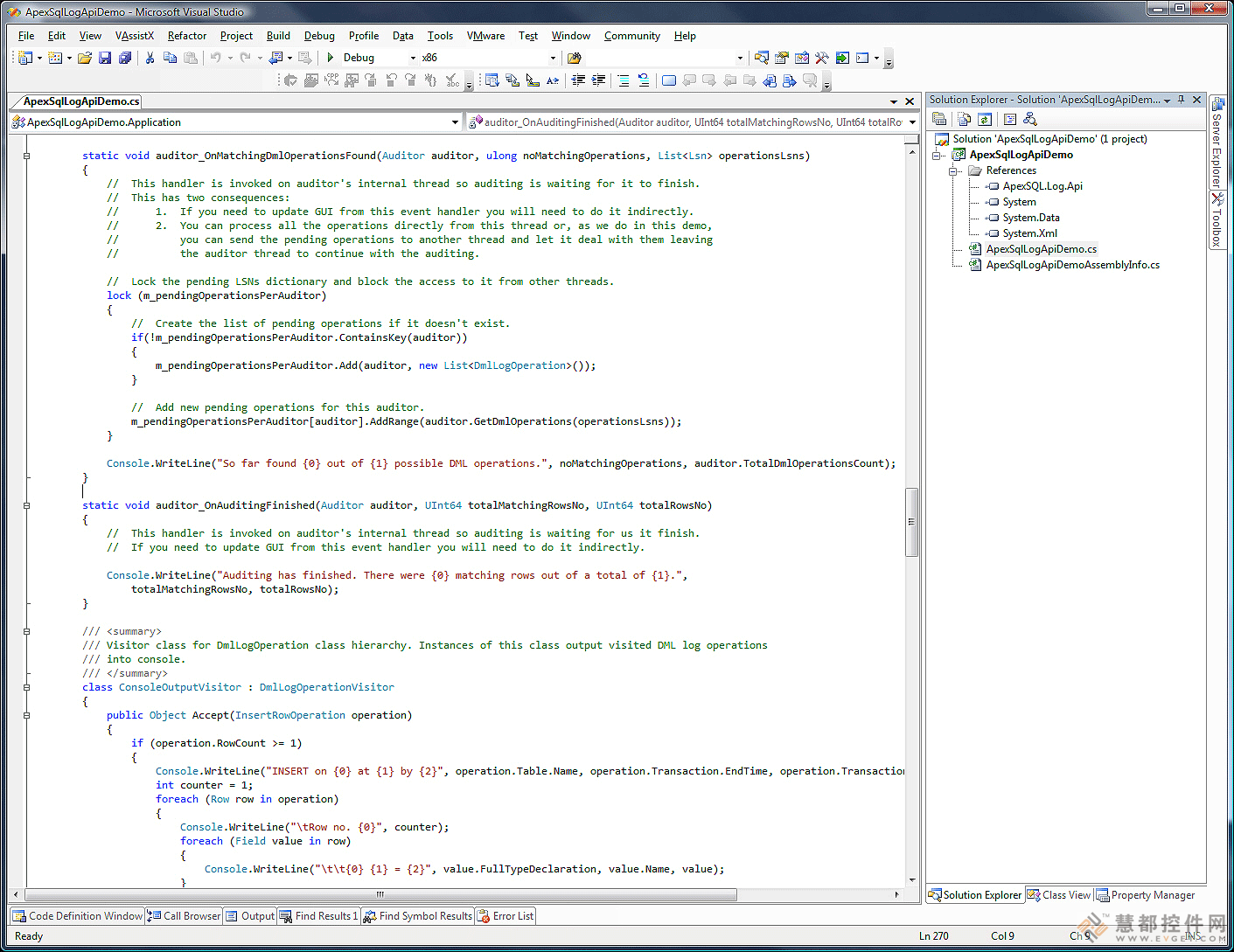Select ApexSqlLogApiDemoAssemblyInfo.cs in Solution Explorer
Viewport: 1234px width, 952px height.
[1072, 265]
